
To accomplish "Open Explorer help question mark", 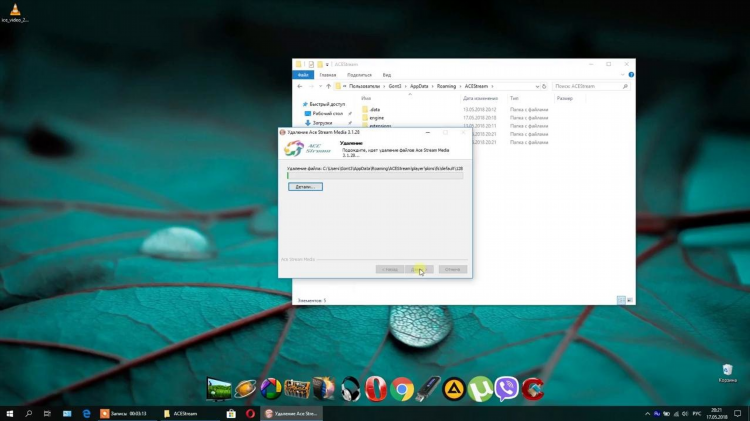I will 631,75.
